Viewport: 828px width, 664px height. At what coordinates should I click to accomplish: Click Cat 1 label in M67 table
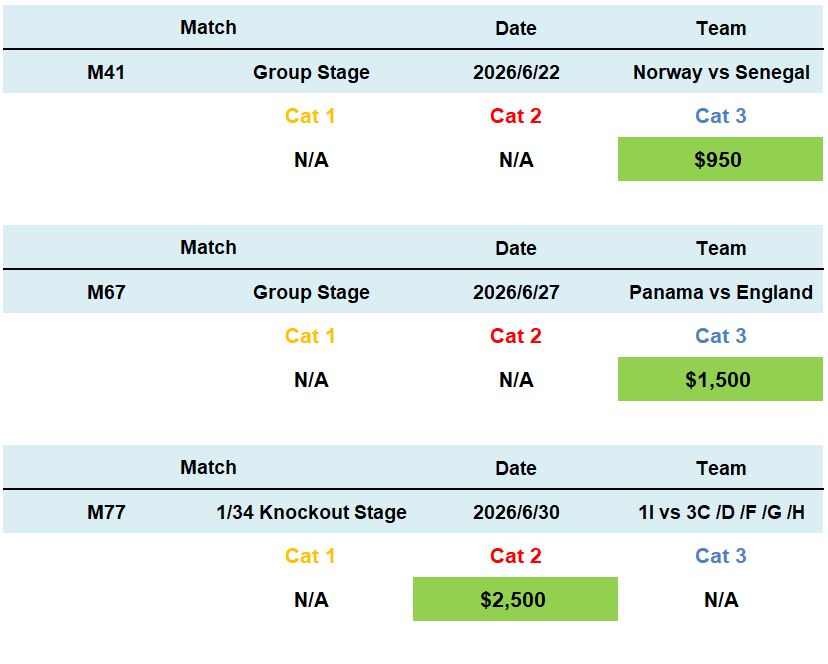coord(310,336)
